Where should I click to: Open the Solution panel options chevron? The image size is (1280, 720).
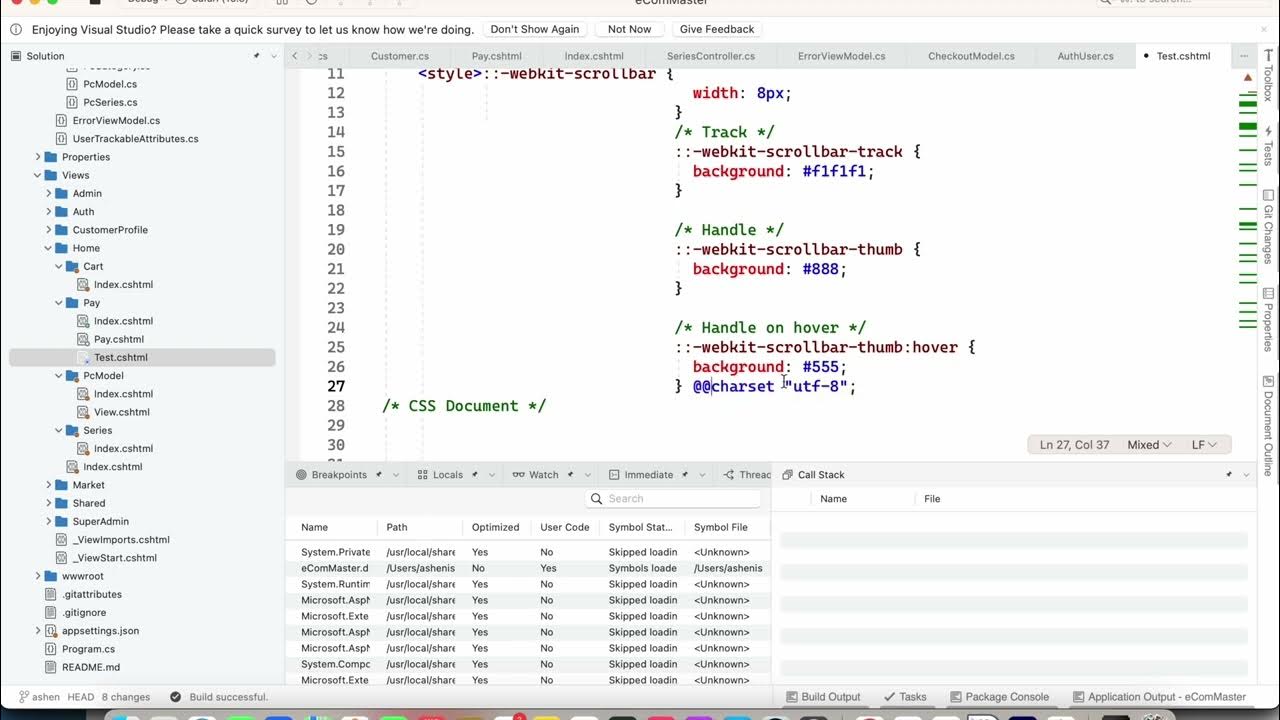point(273,56)
